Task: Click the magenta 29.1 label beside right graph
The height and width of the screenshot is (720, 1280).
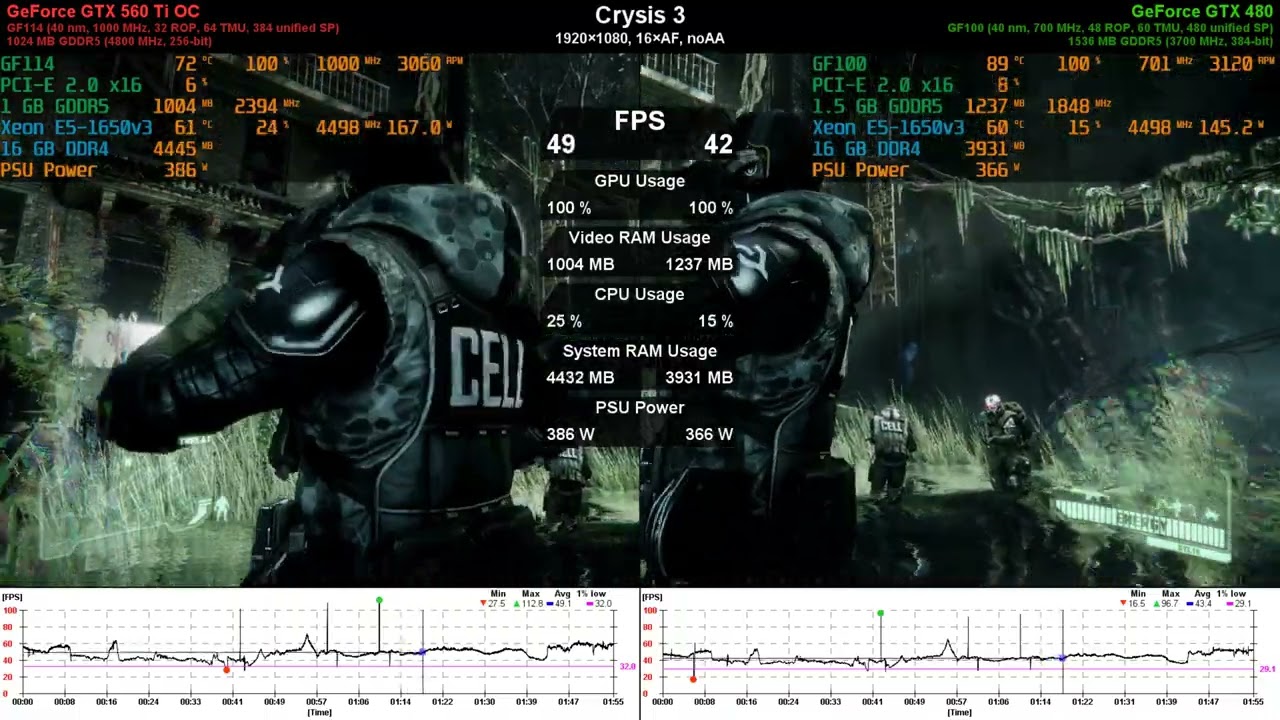Action: (x=1267, y=669)
